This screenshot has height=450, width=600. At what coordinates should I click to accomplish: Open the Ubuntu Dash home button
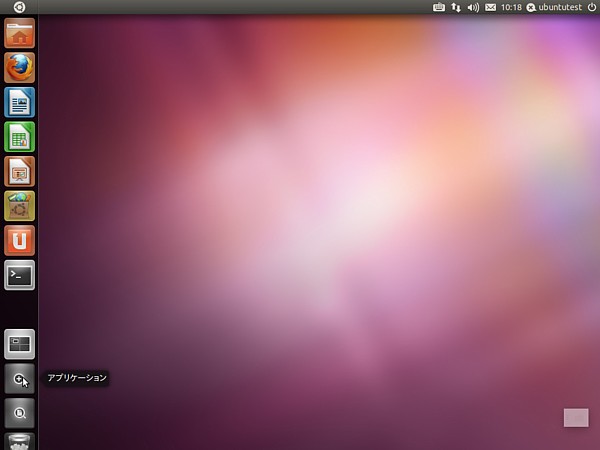tap(19, 7)
